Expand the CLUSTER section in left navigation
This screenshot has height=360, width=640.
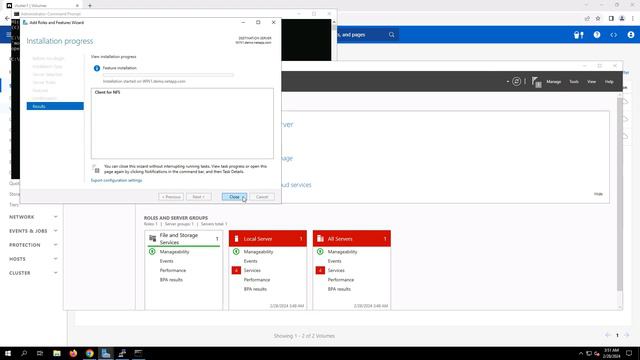tap(33, 273)
